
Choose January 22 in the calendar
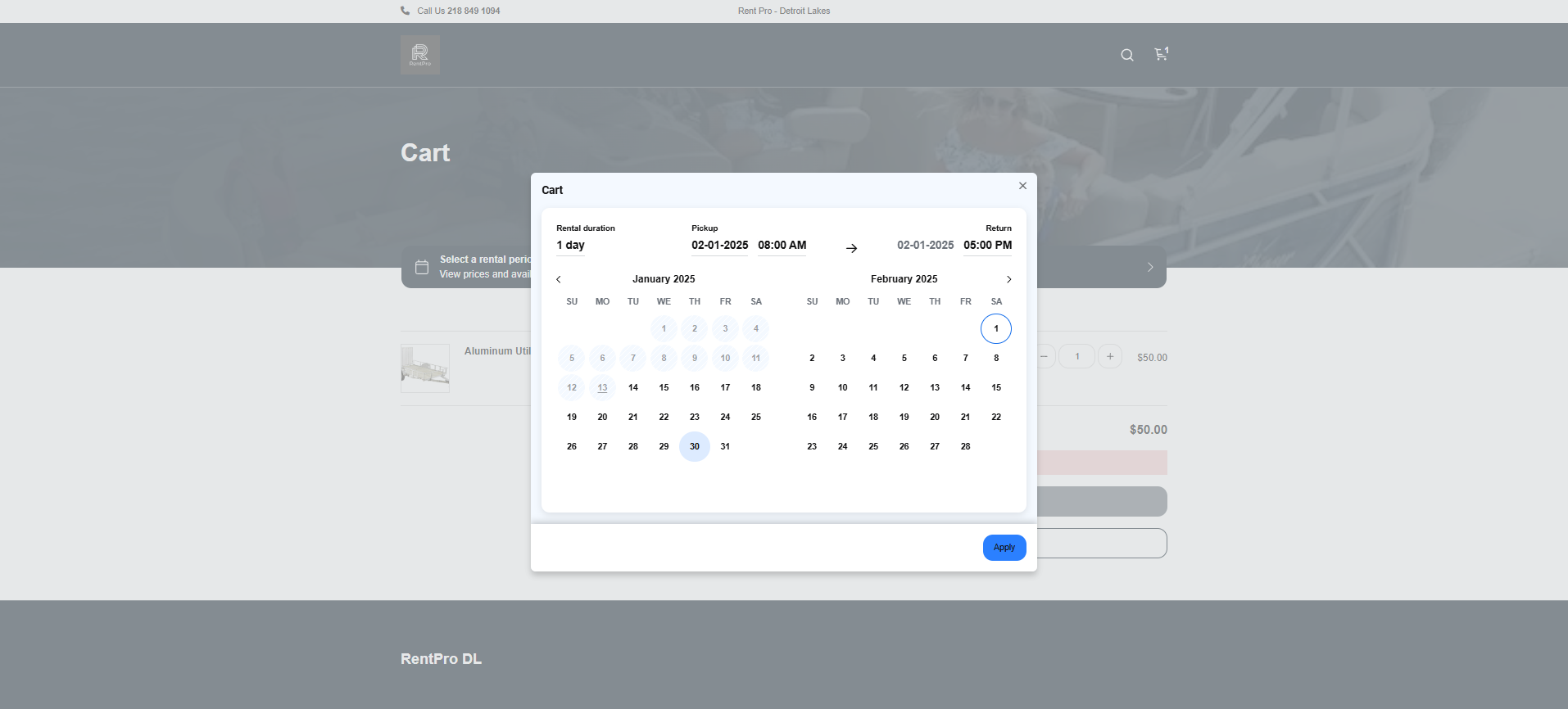pos(664,418)
